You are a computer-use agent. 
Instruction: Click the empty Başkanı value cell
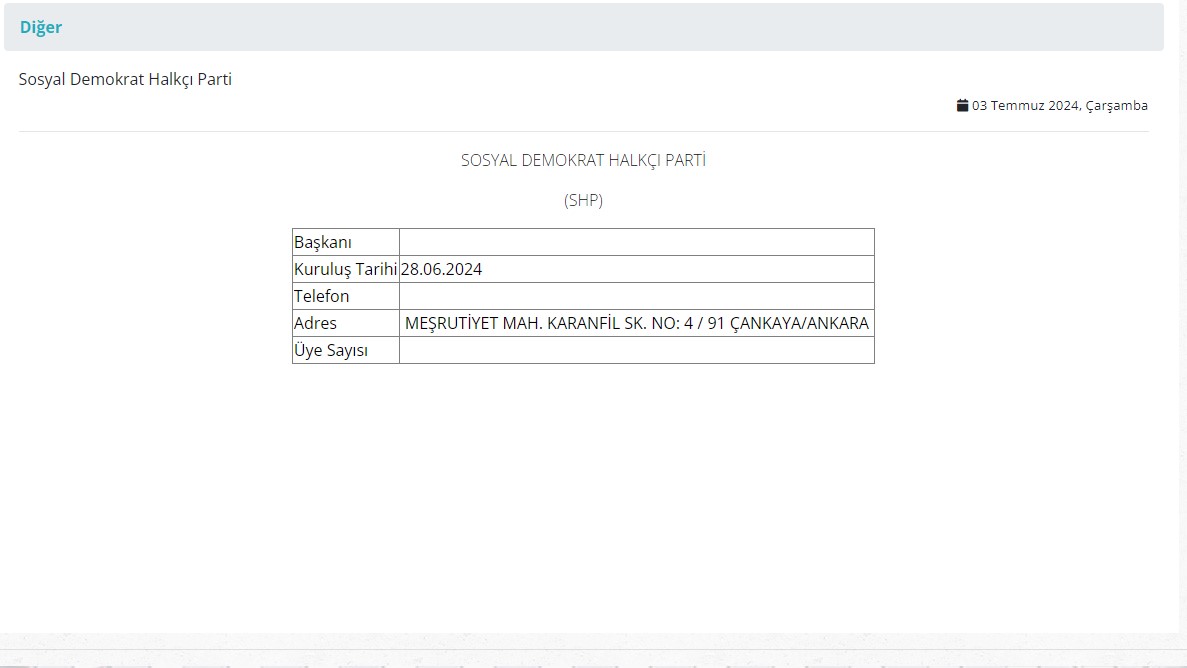tap(636, 241)
